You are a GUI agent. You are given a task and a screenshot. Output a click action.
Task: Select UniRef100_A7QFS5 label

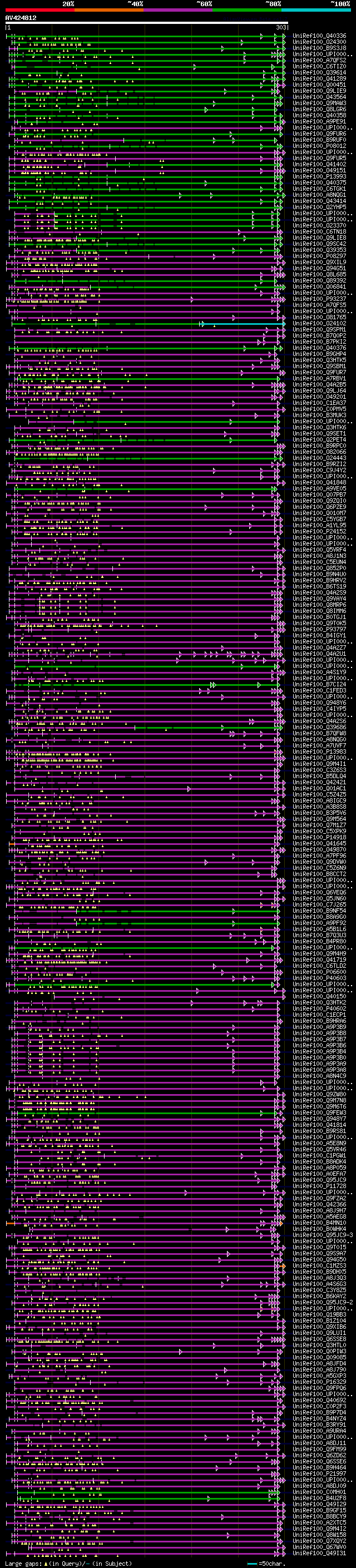pos(319,305)
